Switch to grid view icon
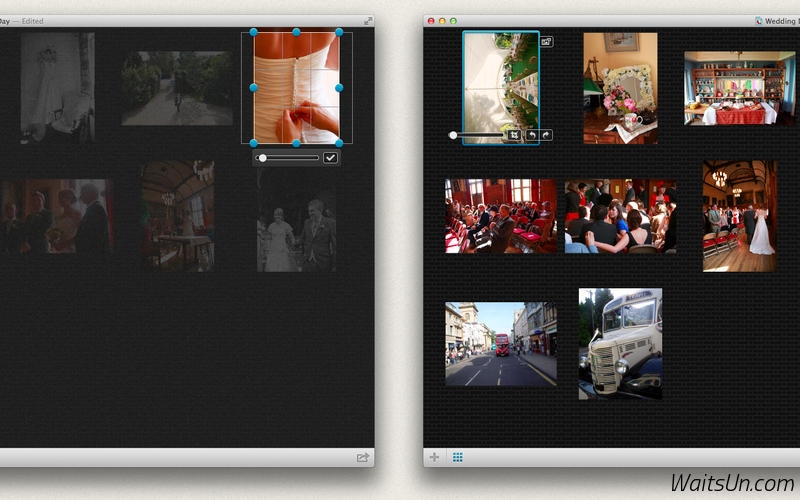The height and width of the screenshot is (500, 800). coord(458,457)
